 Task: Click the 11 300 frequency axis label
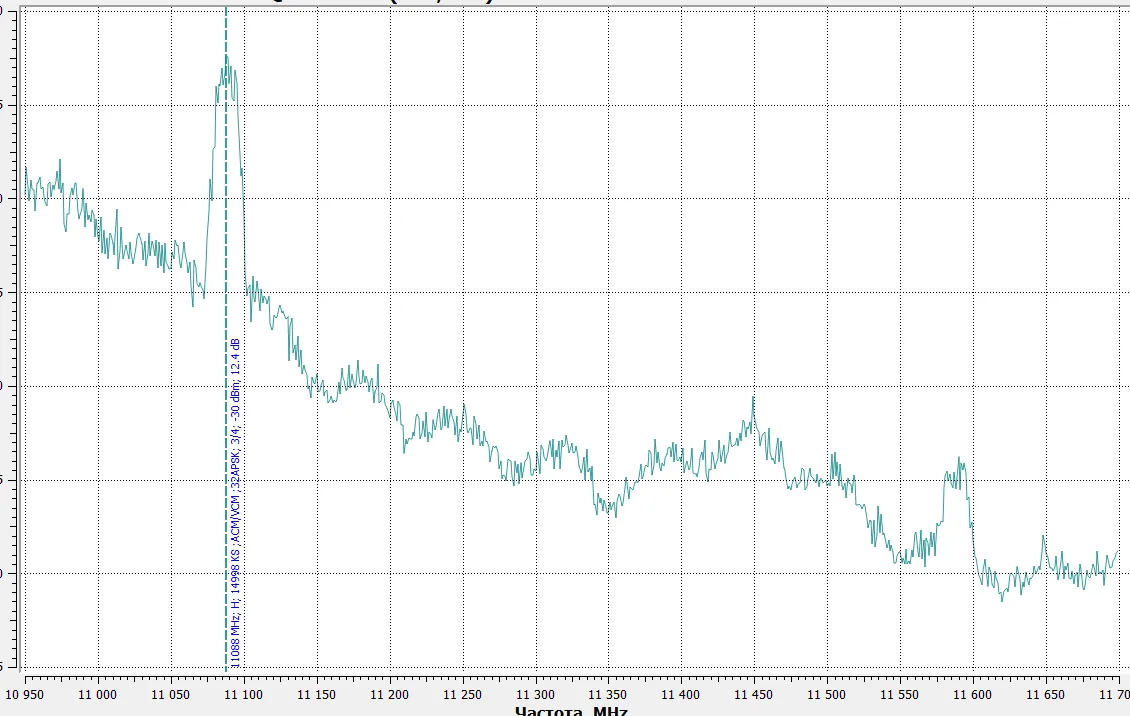[536, 693]
